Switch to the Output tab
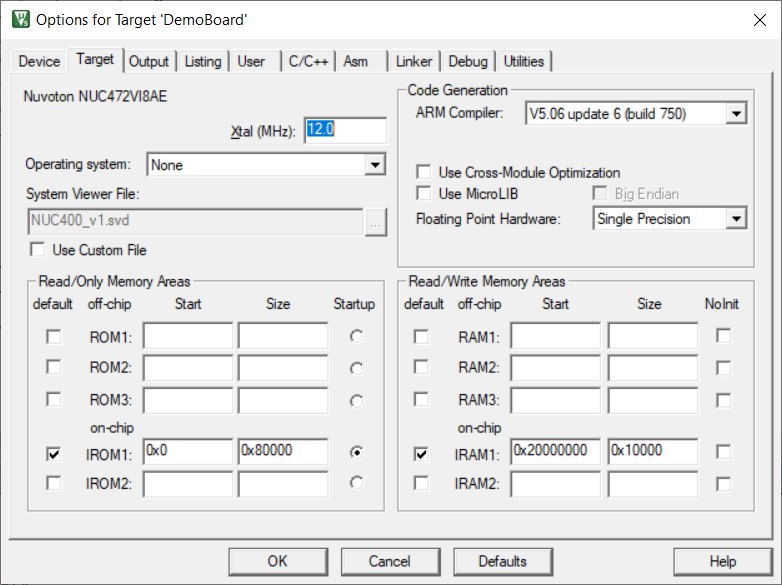The width and height of the screenshot is (782, 585). [149, 61]
